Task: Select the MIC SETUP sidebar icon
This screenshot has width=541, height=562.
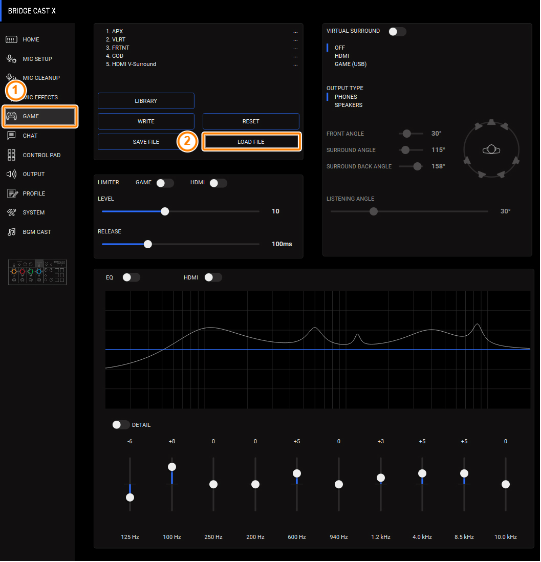Action: pyautogui.click(x=11, y=59)
